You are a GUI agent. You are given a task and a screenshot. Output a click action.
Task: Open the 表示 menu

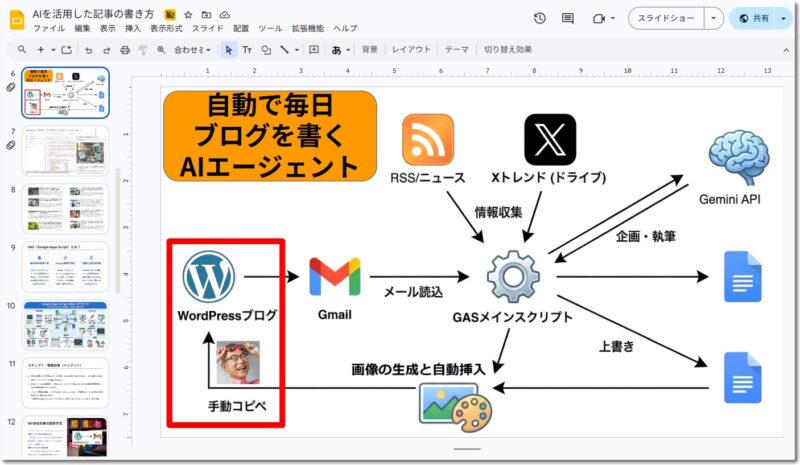pos(107,29)
